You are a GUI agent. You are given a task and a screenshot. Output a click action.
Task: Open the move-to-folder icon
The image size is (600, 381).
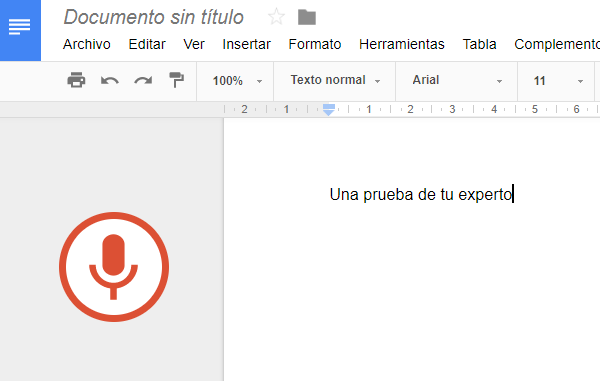(x=307, y=17)
